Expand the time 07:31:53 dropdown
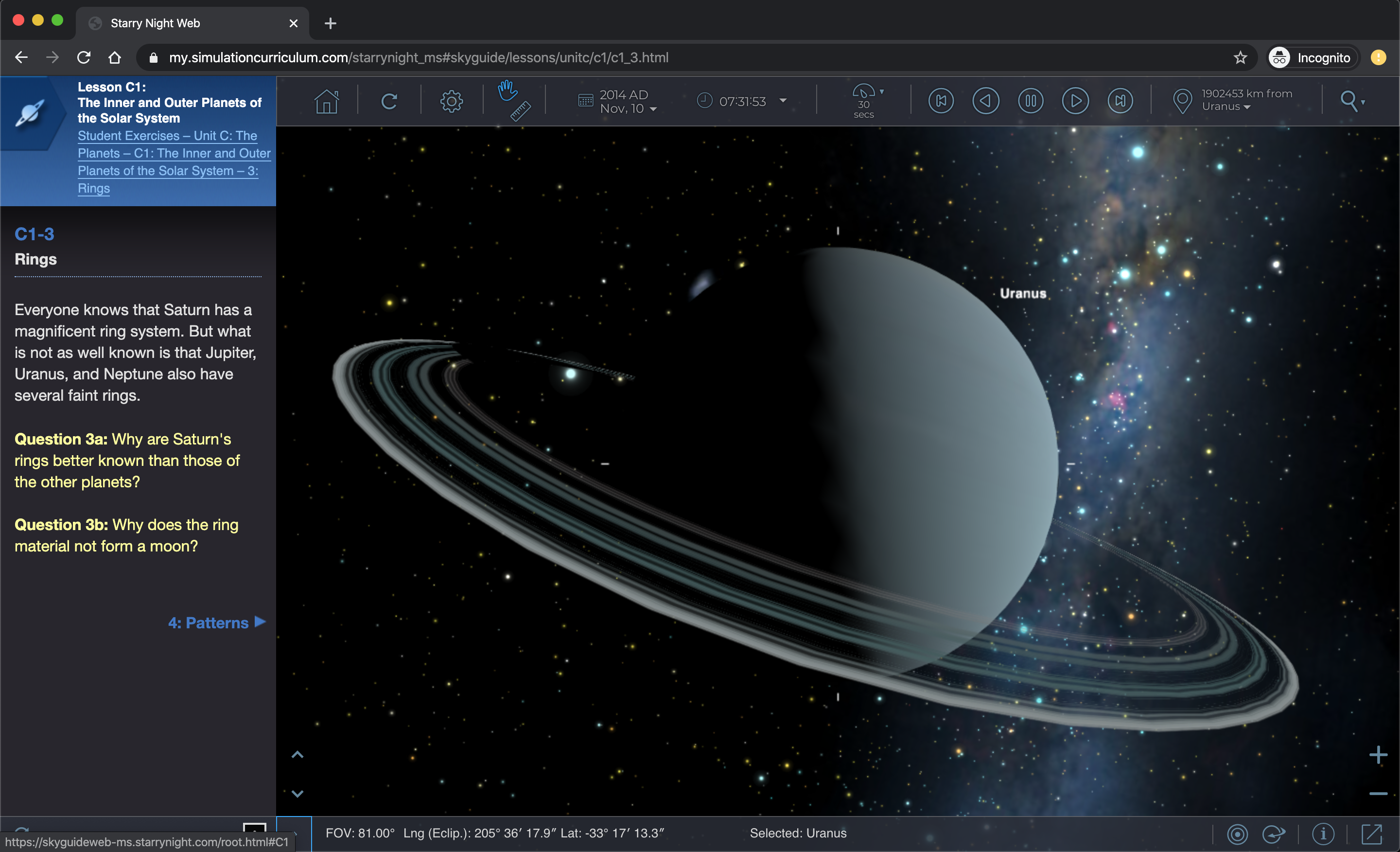The width and height of the screenshot is (1400, 852). [x=782, y=101]
